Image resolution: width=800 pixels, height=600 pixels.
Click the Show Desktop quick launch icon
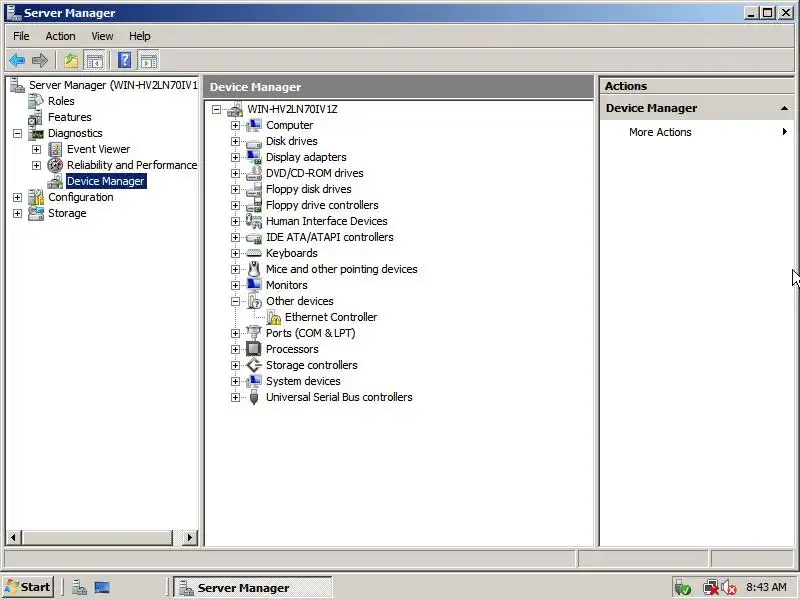click(x=102, y=588)
